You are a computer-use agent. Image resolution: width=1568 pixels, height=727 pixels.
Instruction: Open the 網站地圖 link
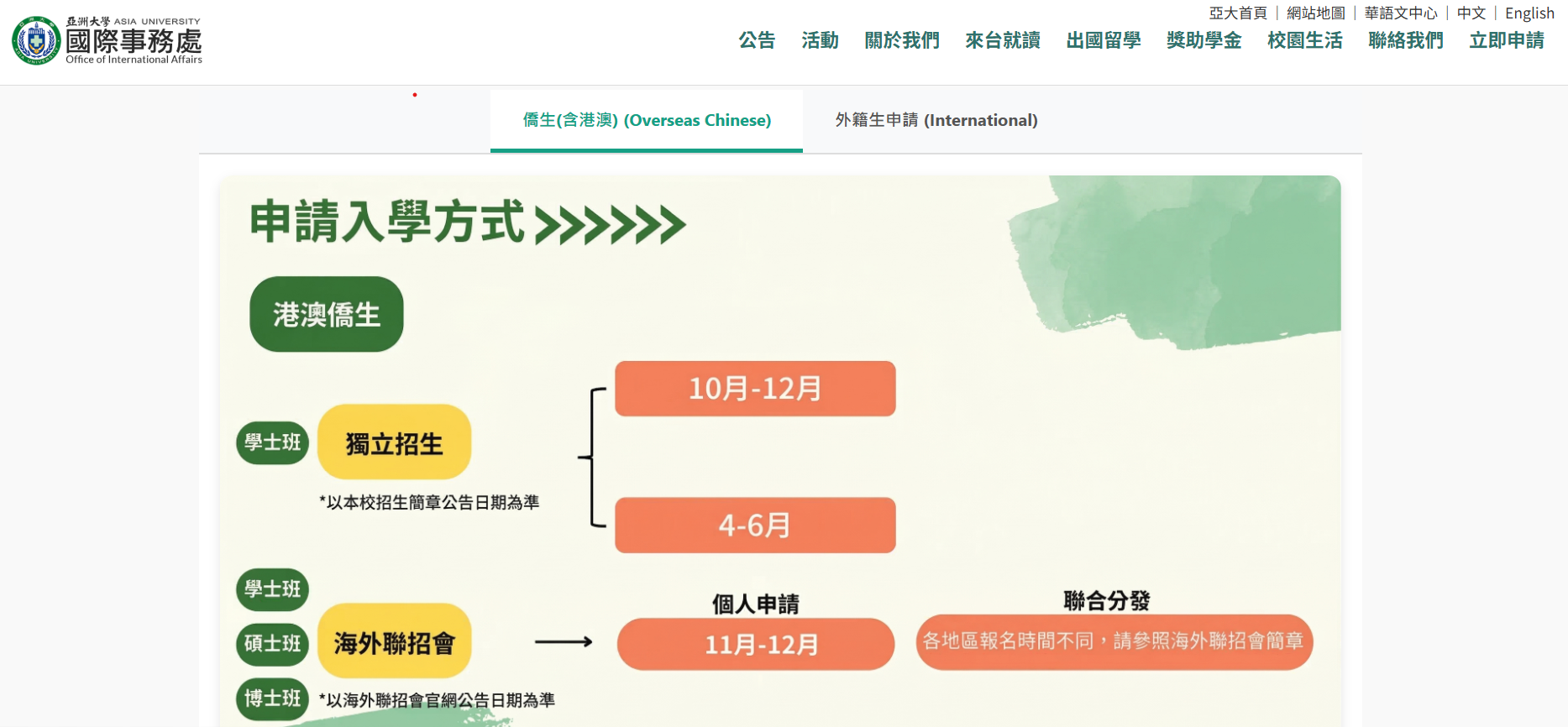(x=1316, y=13)
